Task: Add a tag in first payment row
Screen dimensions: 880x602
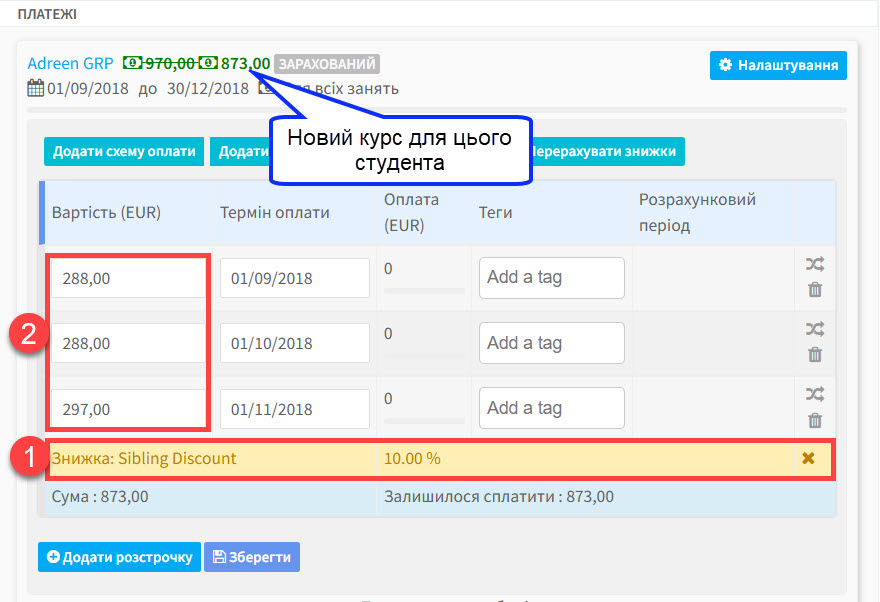Action: [551, 278]
